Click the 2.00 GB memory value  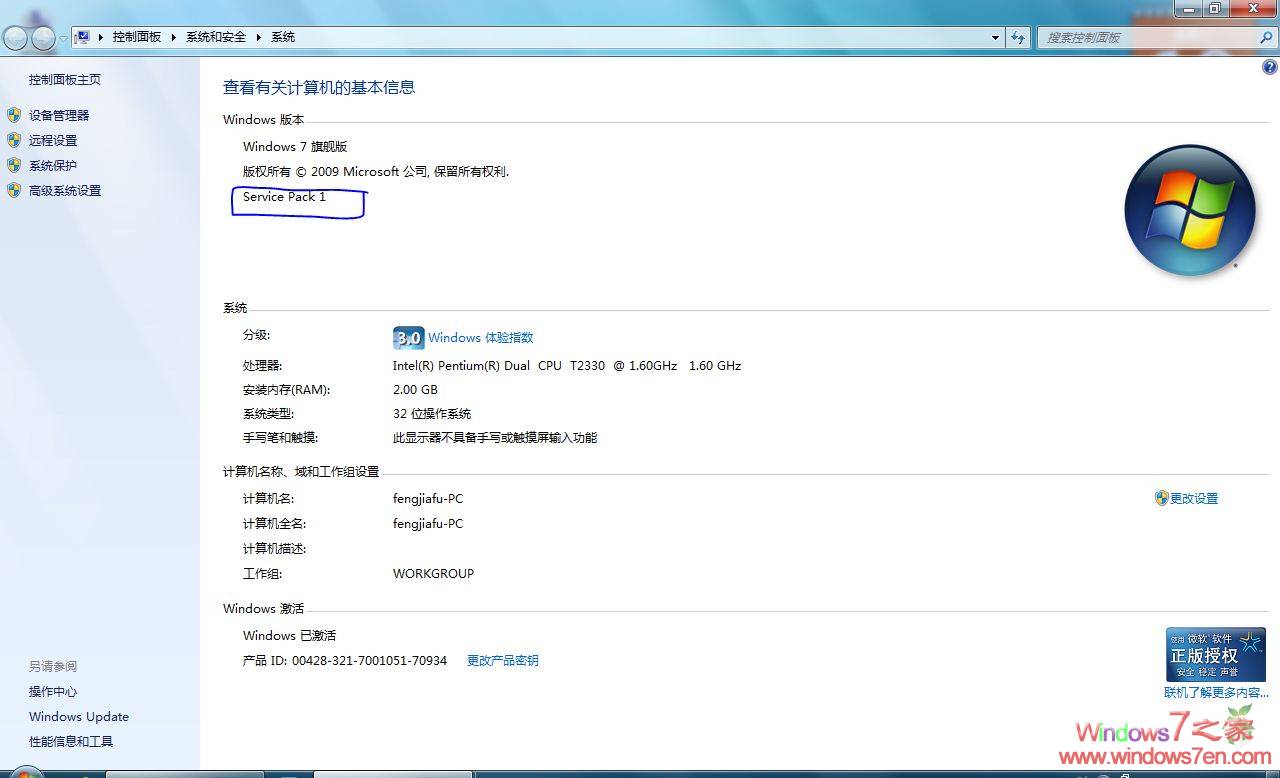(x=415, y=389)
